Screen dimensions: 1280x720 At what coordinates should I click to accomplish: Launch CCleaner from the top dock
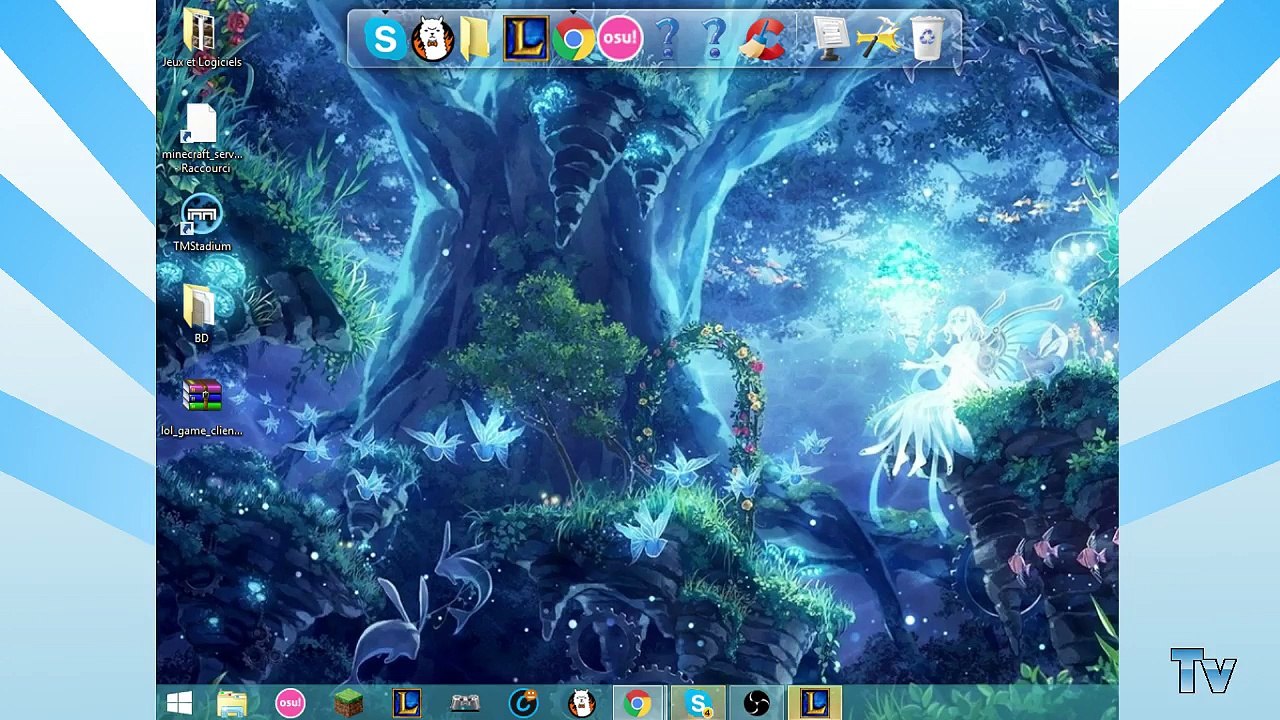tap(763, 39)
